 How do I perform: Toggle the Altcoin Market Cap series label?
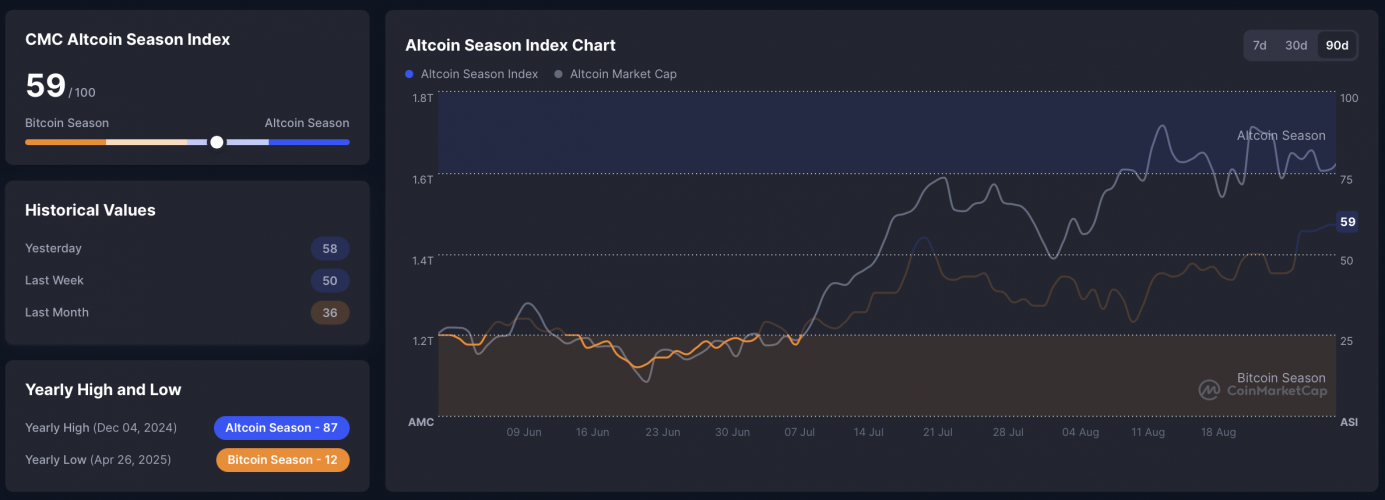coord(623,74)
